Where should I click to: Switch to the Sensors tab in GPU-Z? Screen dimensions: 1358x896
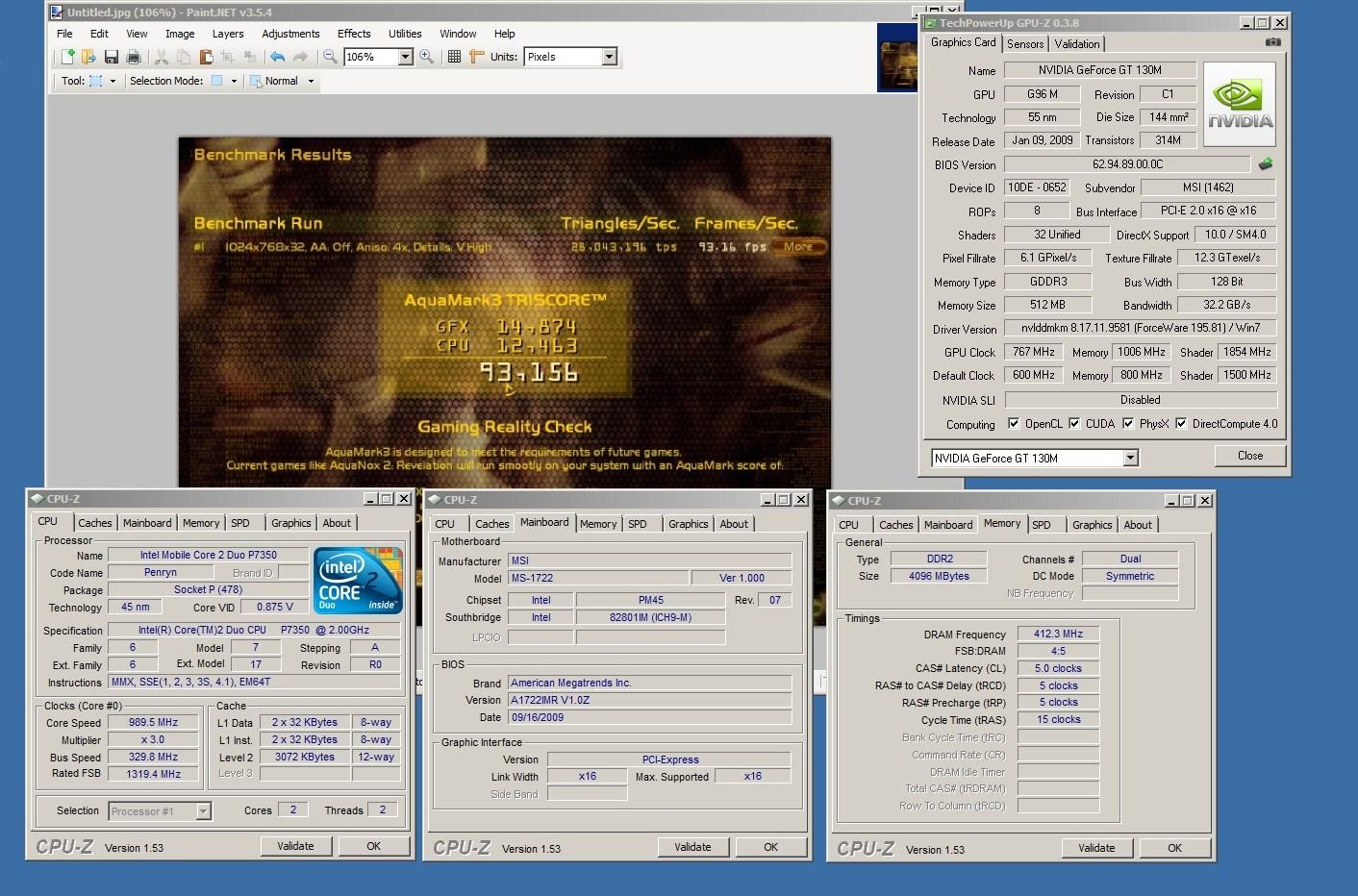1025,43
